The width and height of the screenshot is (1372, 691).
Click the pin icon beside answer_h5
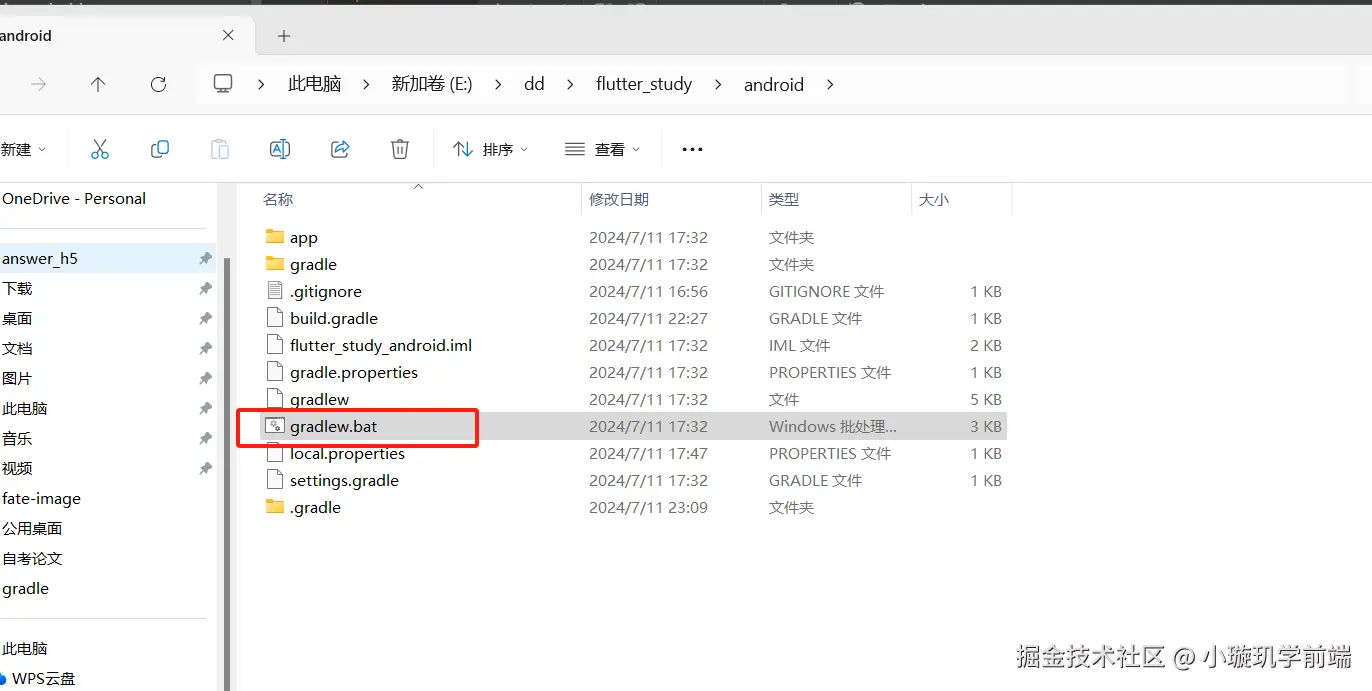(205, 258)
